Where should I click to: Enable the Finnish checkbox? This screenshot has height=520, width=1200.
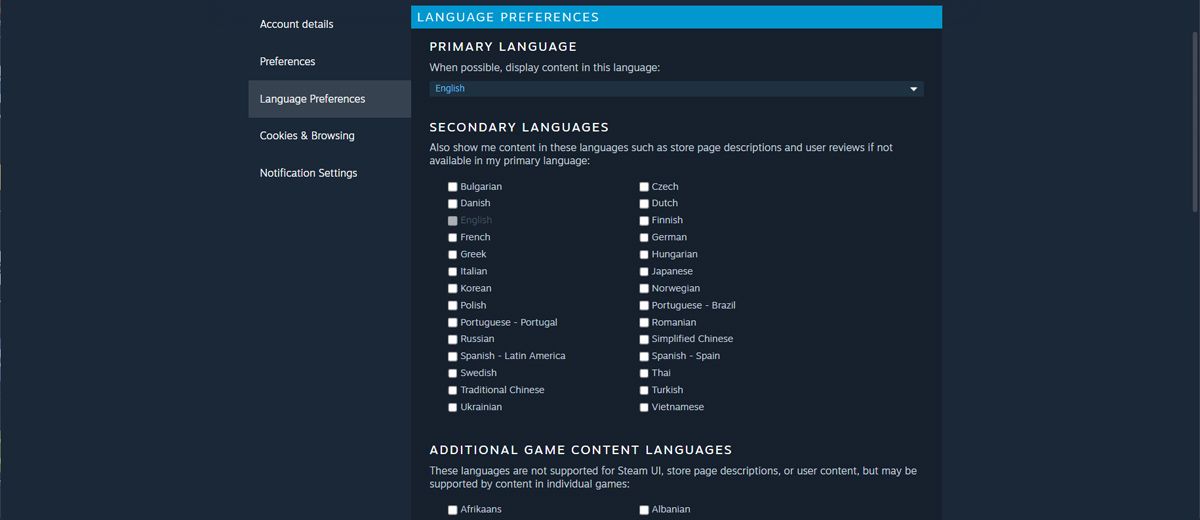click(644, 221)
